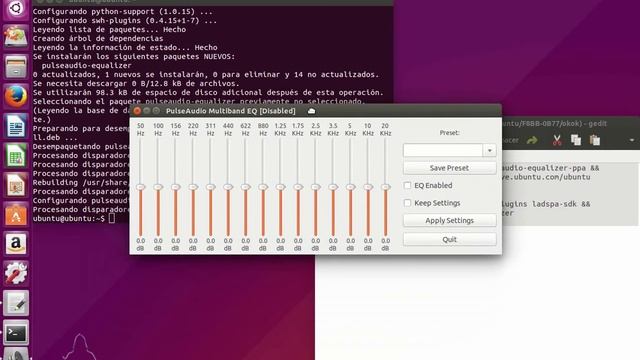Click the installer icon below Dash
This screenshot has height=360, width=640.
click(x=16, y=37)
